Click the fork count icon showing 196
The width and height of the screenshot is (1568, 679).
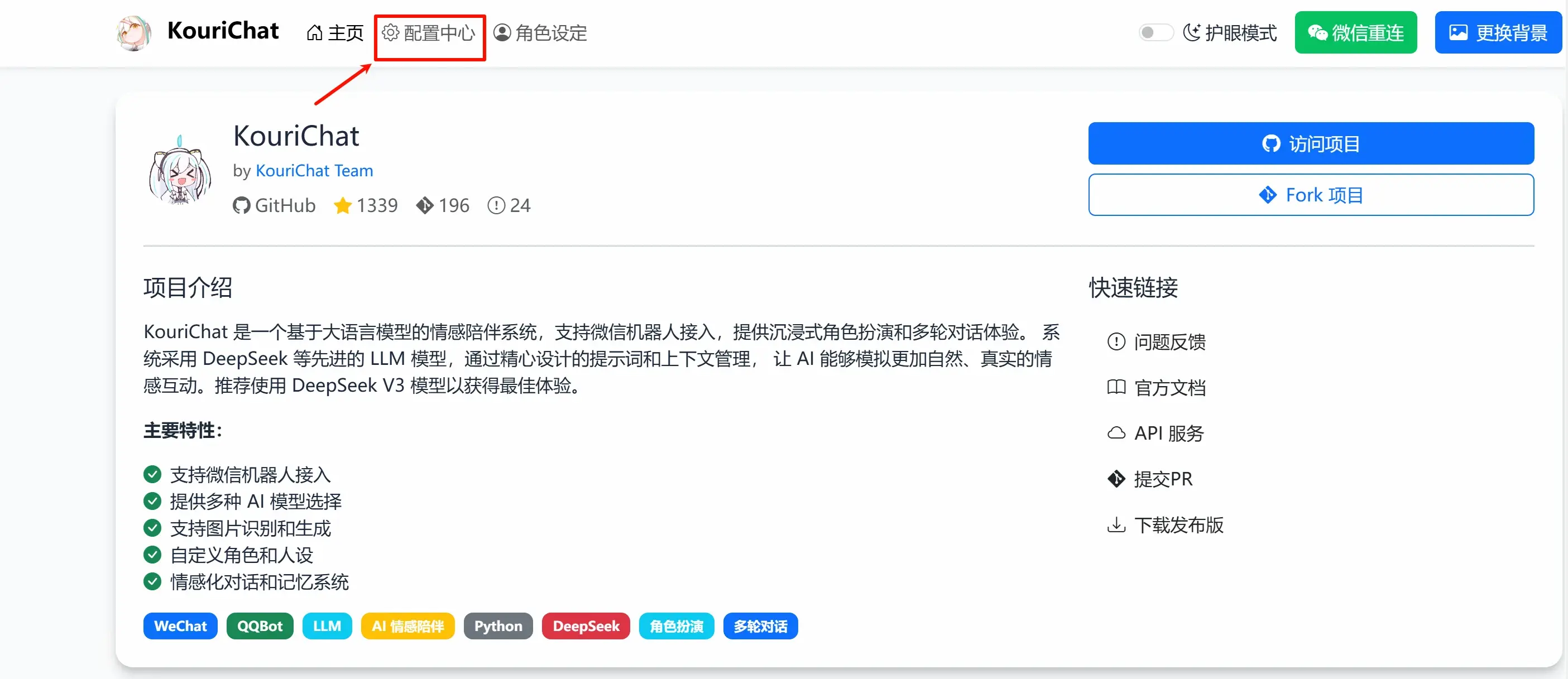424,206
